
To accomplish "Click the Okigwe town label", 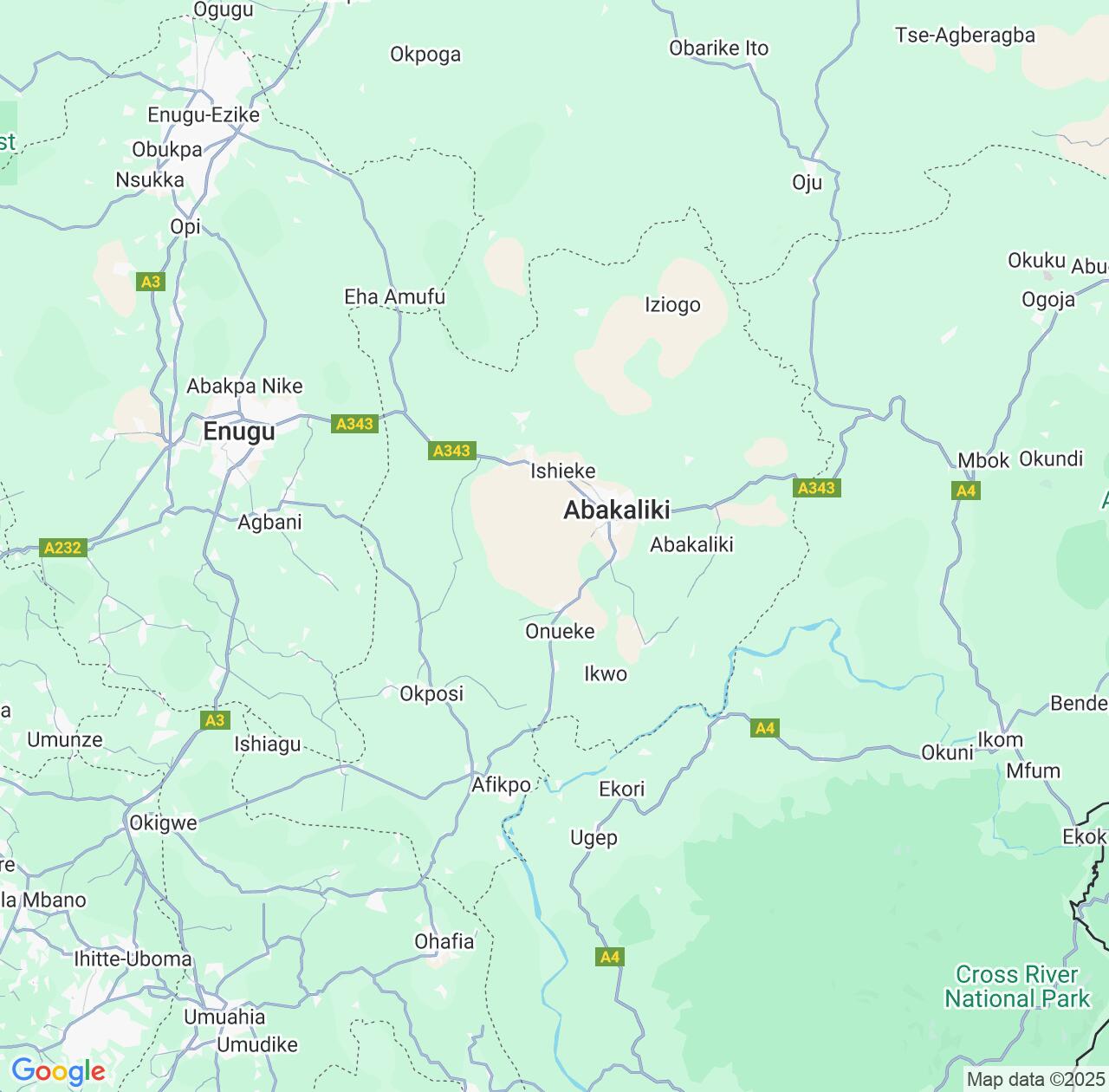I will 163,823.
